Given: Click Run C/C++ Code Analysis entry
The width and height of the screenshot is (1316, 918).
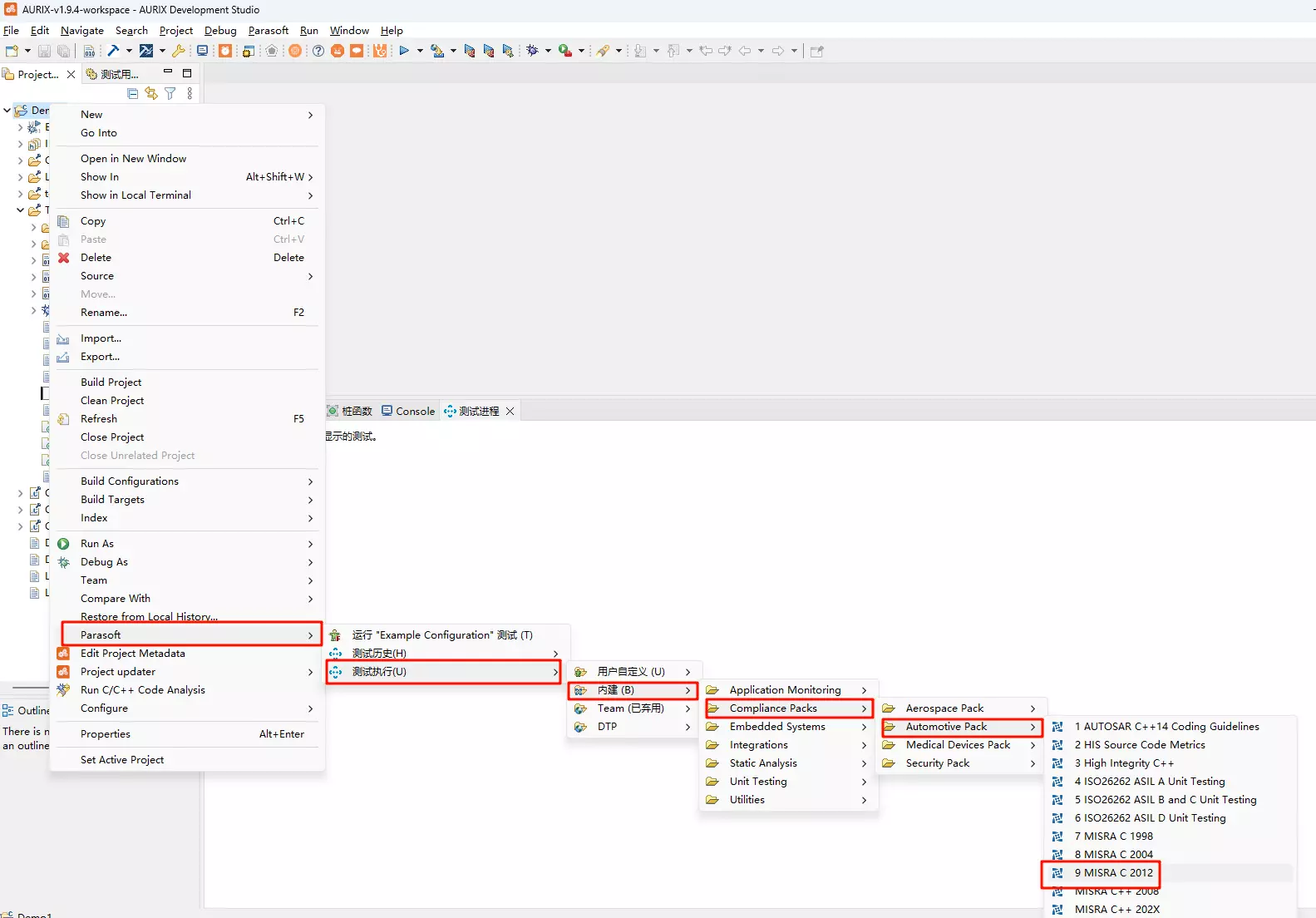Looking at the screenshot, I should coord(142,690).
